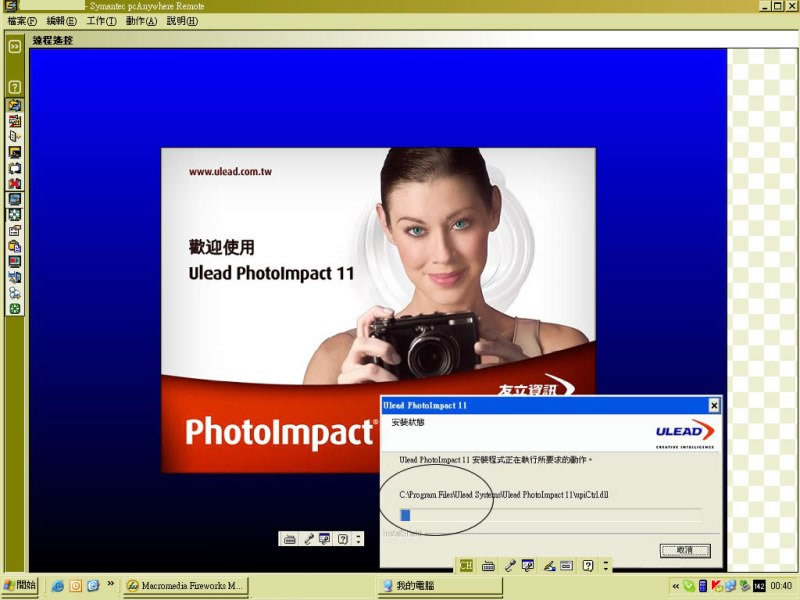Image resolution: width=800 pixels, height=600 pixels.
Task: Click the 遠程遙控 panel title
Action: [x=53, y=40]
